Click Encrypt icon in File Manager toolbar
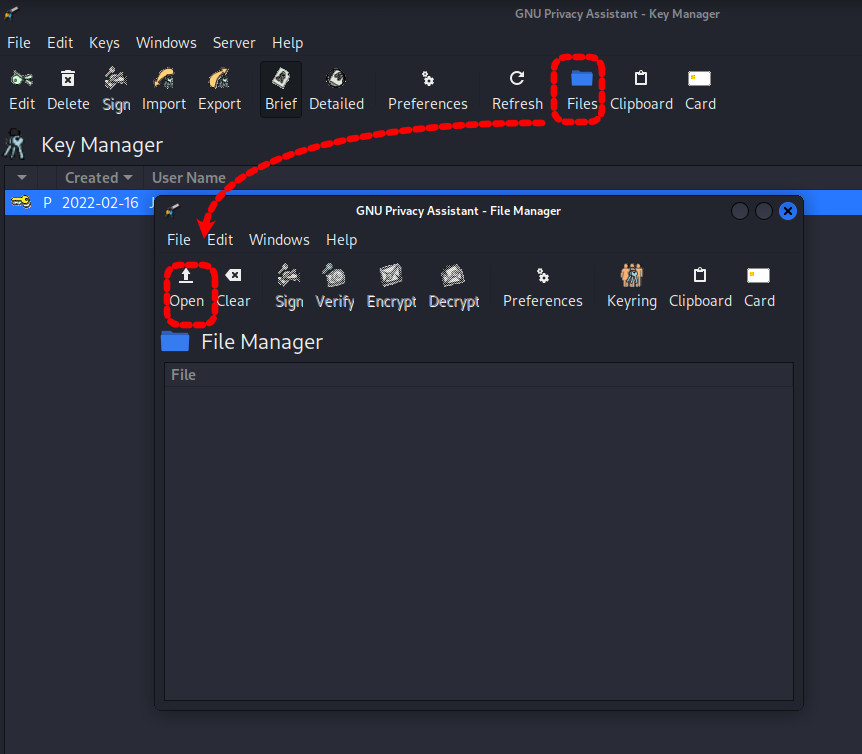 (391, 287)
